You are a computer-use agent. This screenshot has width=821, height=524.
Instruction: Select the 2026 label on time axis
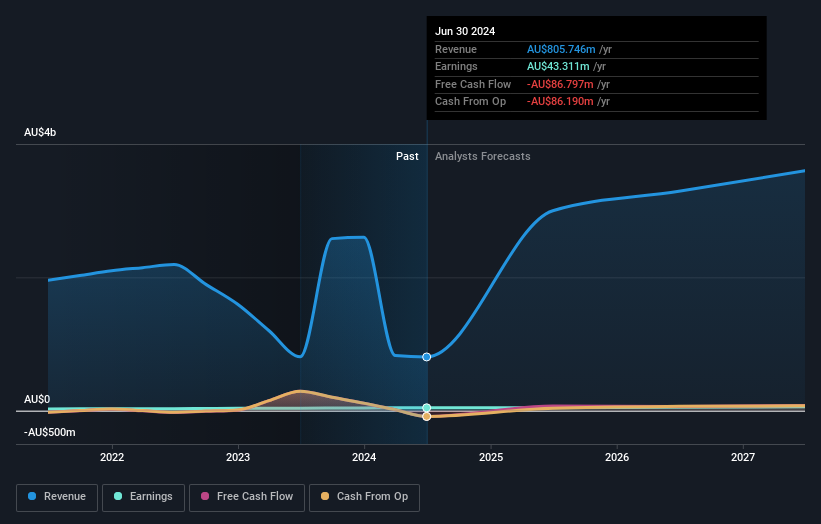tap(617, 457)
